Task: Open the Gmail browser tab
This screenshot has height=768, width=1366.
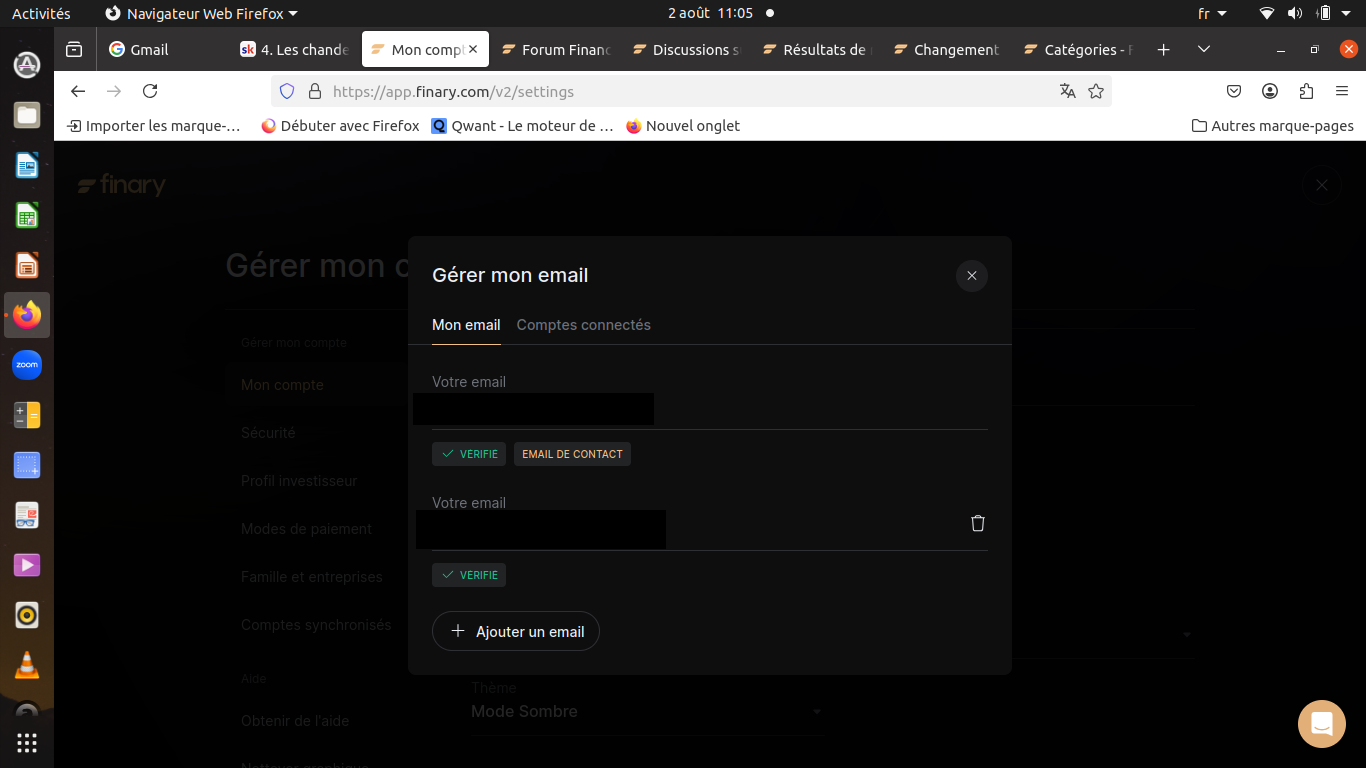Action: (148, 50)
